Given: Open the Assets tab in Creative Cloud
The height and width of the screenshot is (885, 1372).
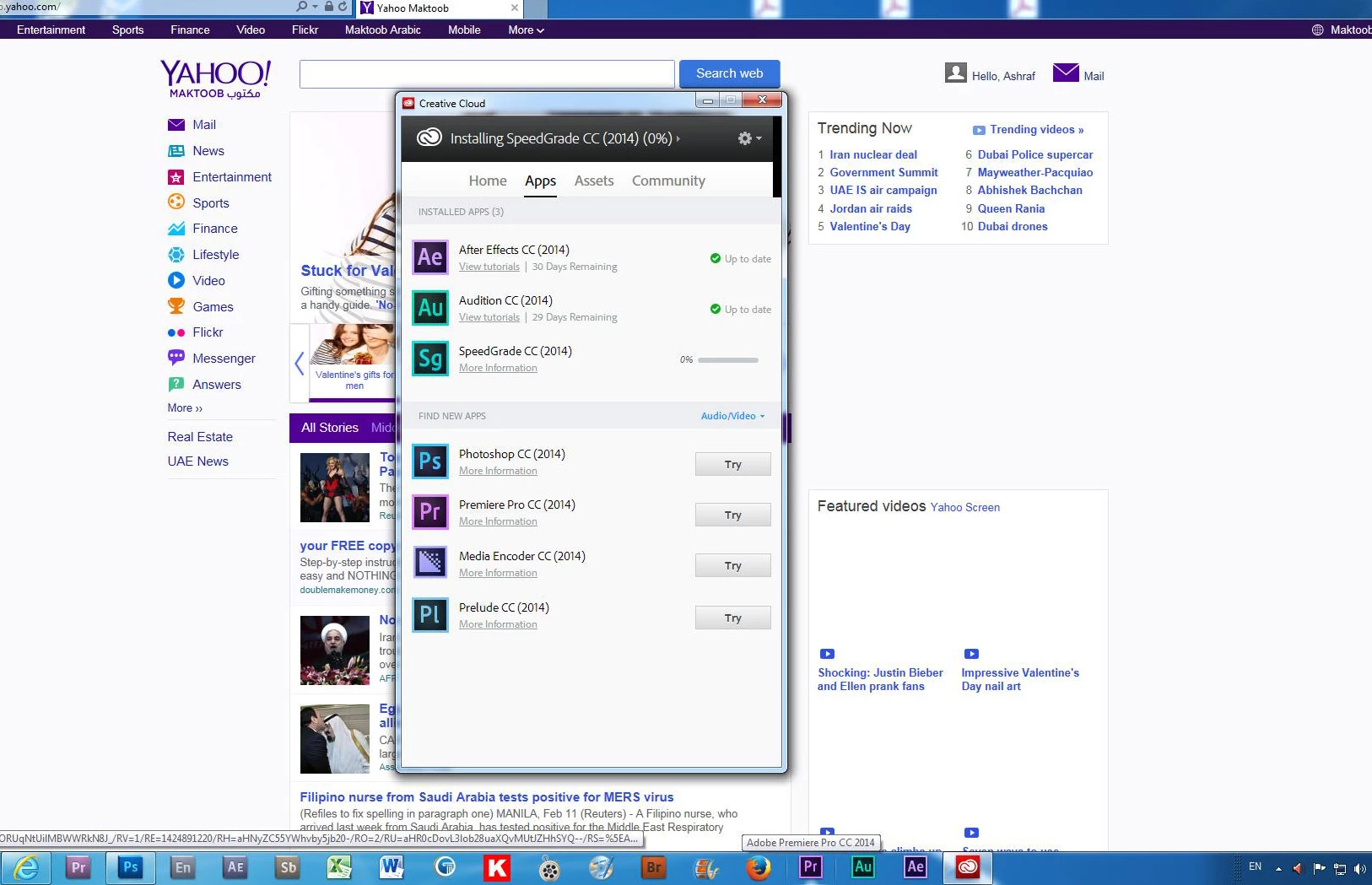Looking at the screenshot, I should coord(594,181).
